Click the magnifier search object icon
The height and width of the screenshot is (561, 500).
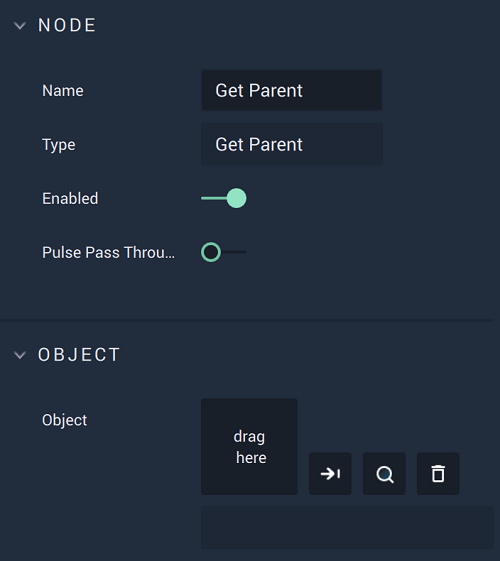[384, 473]
